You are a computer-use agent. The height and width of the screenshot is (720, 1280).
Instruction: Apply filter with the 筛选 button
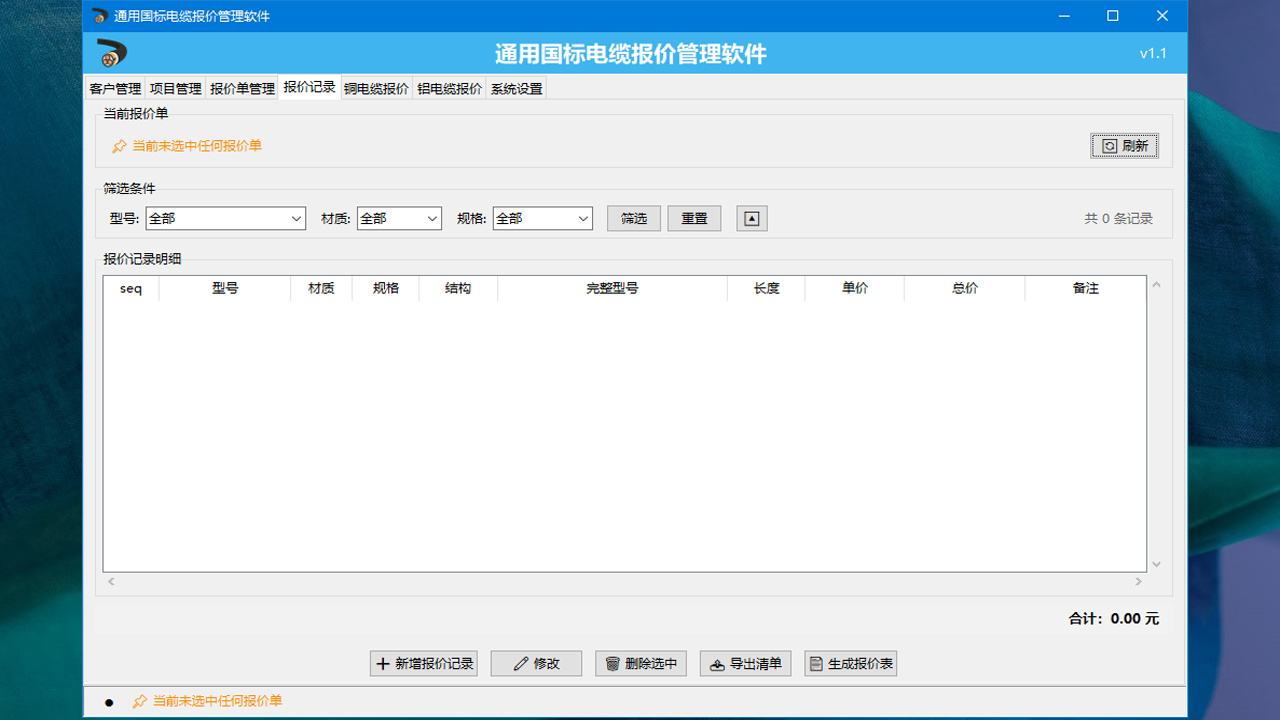click(634, 218)
